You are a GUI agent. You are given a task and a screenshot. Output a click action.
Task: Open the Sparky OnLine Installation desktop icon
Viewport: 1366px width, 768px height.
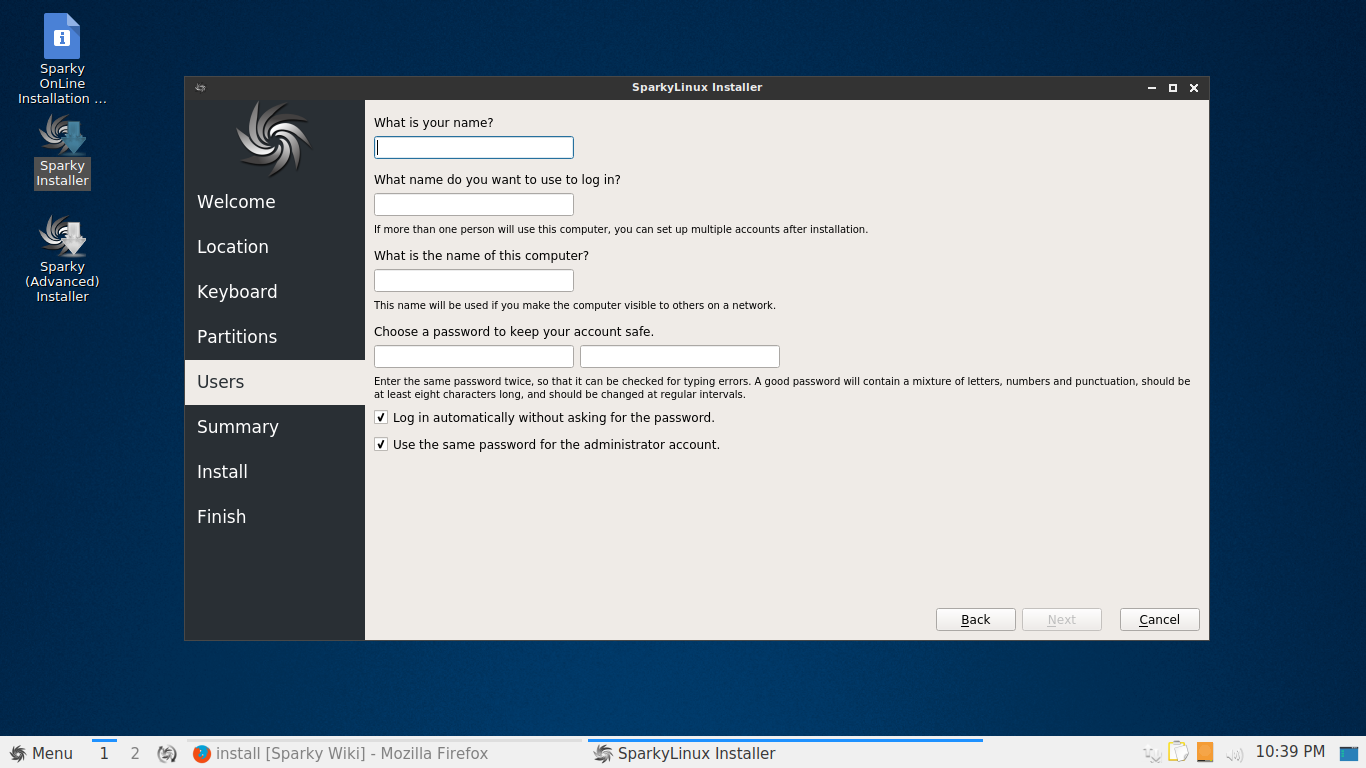[62, 59]
